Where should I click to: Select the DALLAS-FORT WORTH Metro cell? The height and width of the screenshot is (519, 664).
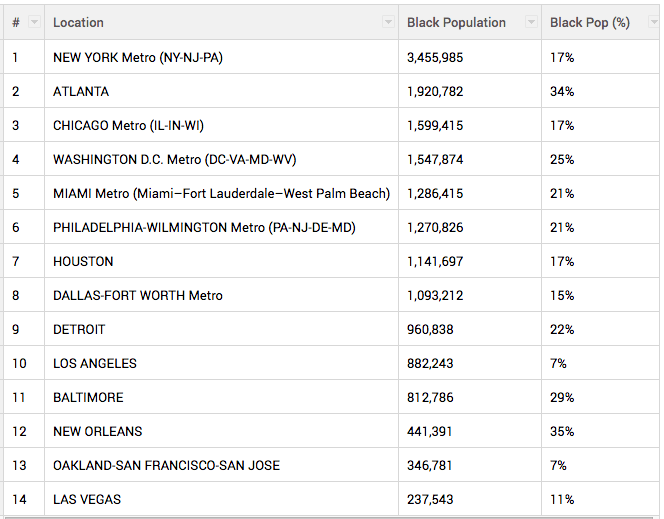tap(138, 296)
